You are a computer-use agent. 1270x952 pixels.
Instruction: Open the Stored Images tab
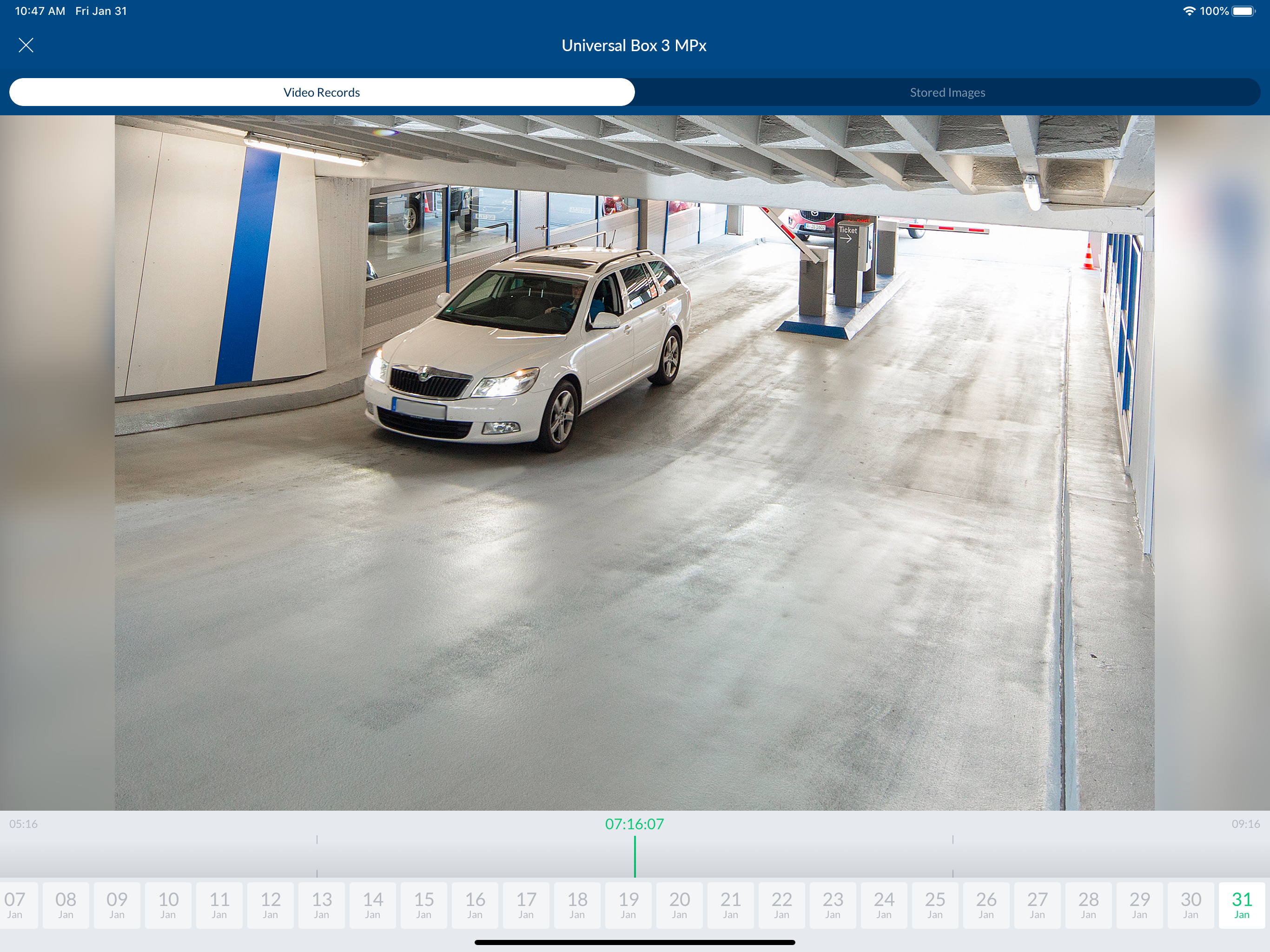click(x=947, y=93)
